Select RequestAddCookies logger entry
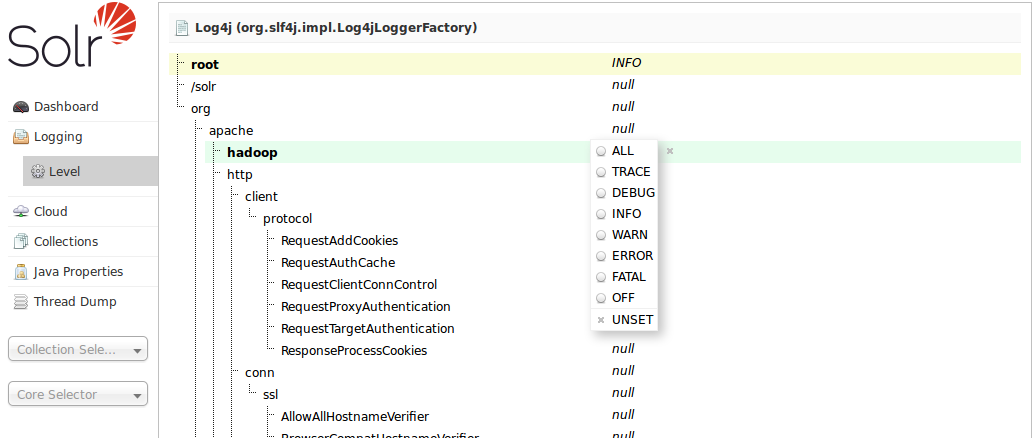1032x438 pixels. pos(339,240)
